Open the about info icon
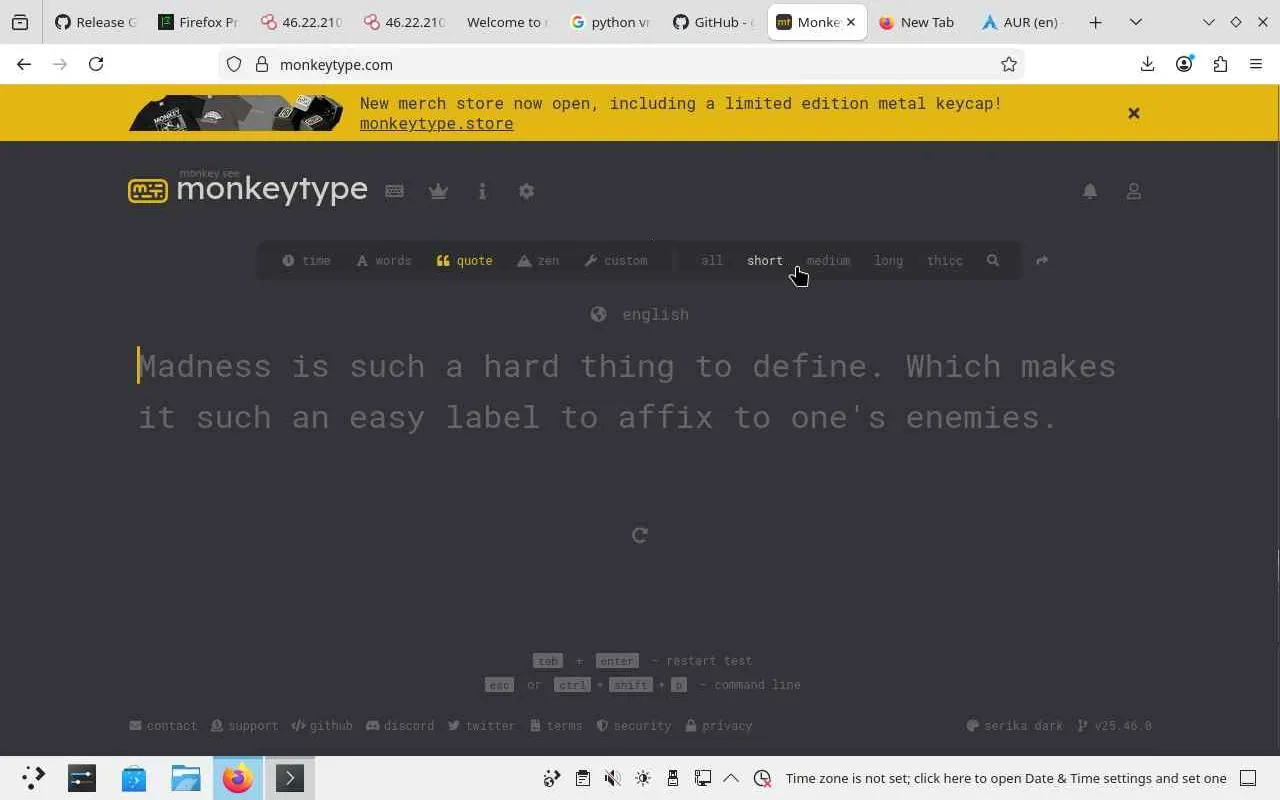 (x=482, y=191)
